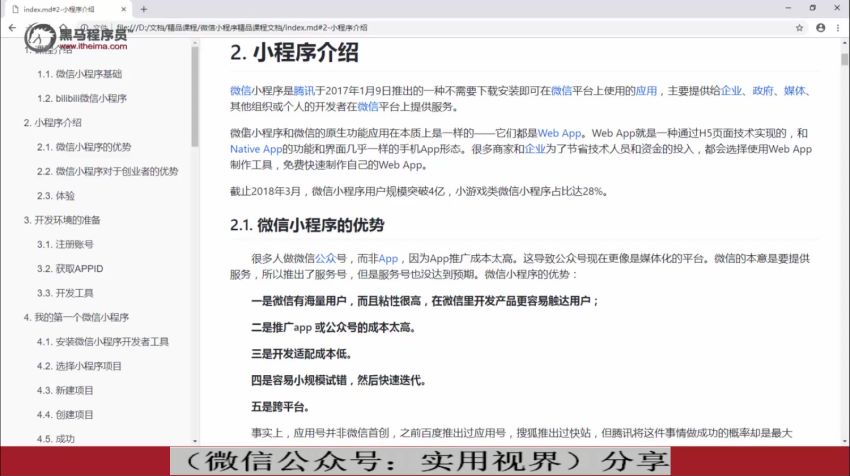Go to 1.2. bilibili微信小程序 in sidebar
The image size is (850, 476).
coord(82,98)
